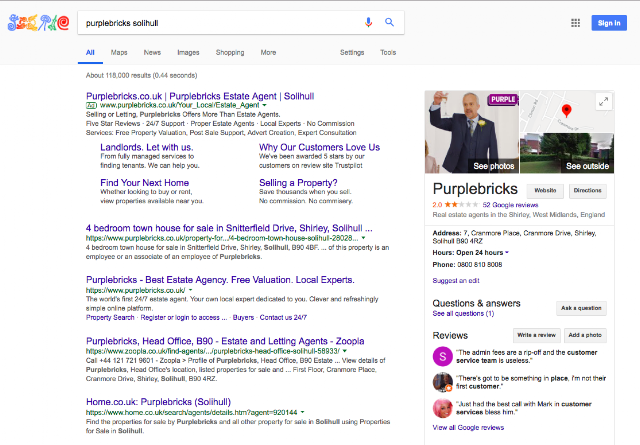The width and height of the screenshot is (640, 445).
Task: Open Purplebricks Head Office Zoopla result
Action: (225, 341)
